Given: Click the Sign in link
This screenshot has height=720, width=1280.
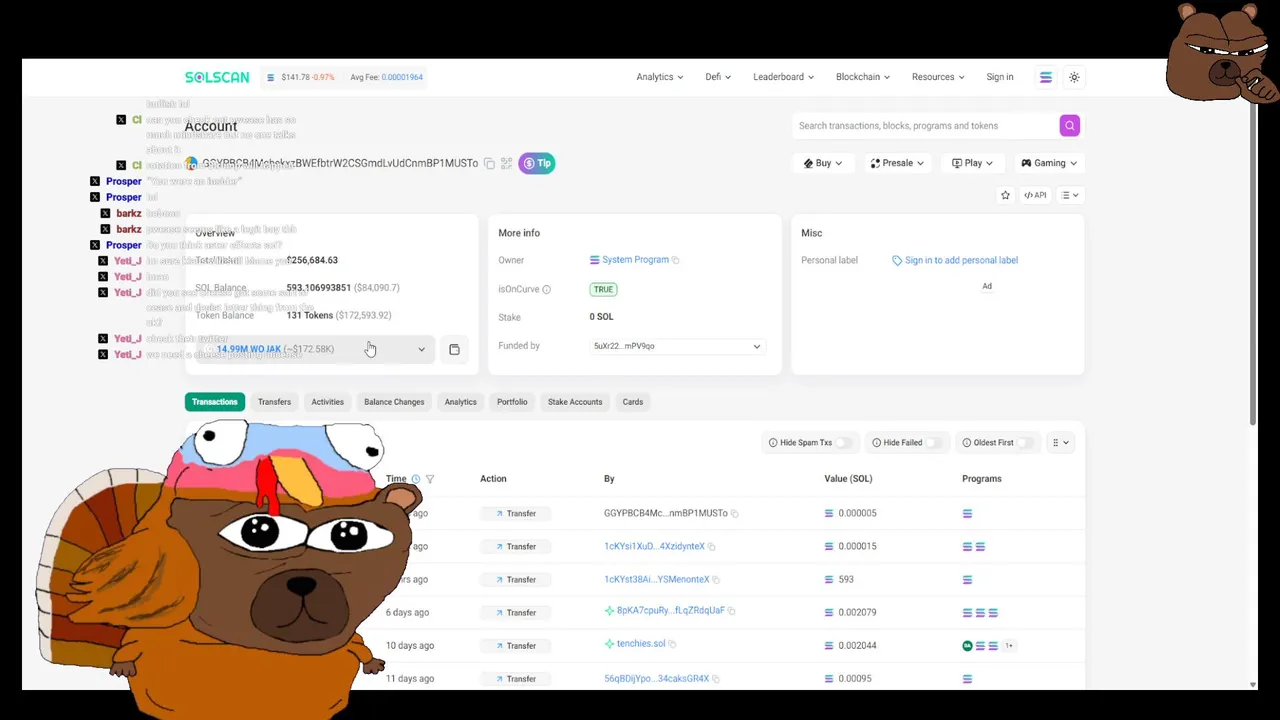Looking at the screenshot, I should [x=1000, y=77].
